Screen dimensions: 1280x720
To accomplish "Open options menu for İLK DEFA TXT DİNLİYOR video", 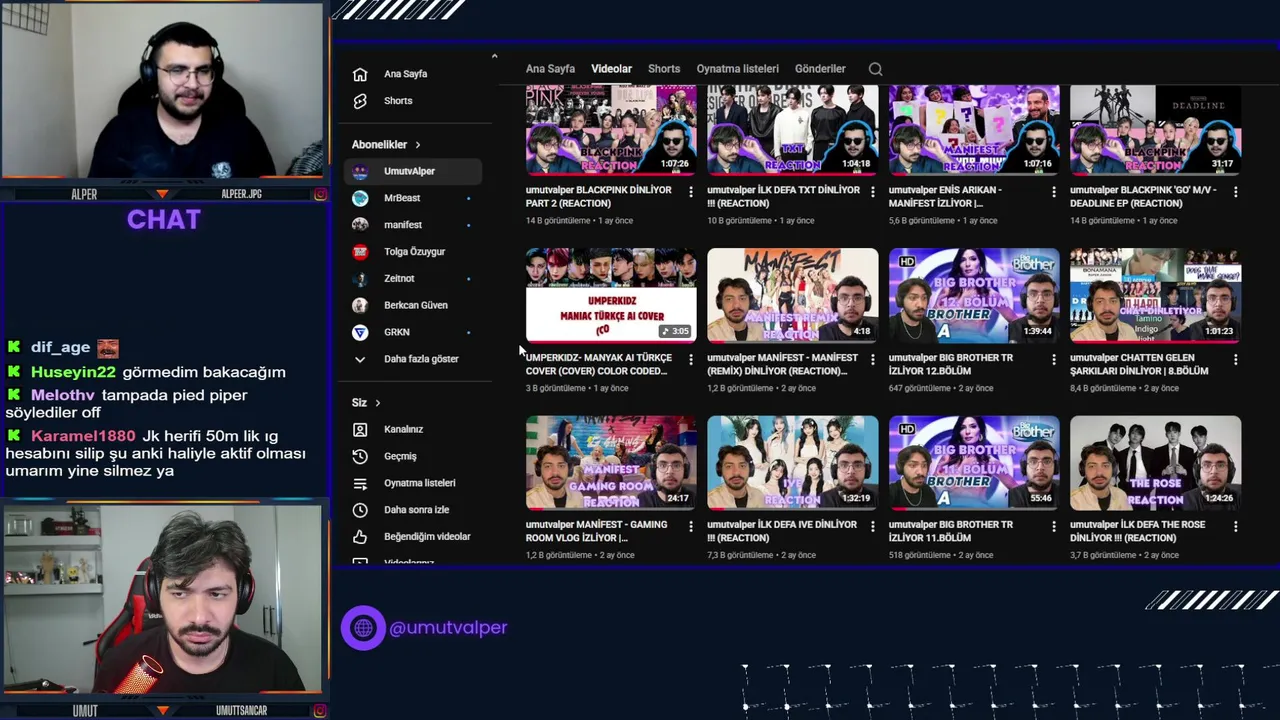I will tap(872, 192).
